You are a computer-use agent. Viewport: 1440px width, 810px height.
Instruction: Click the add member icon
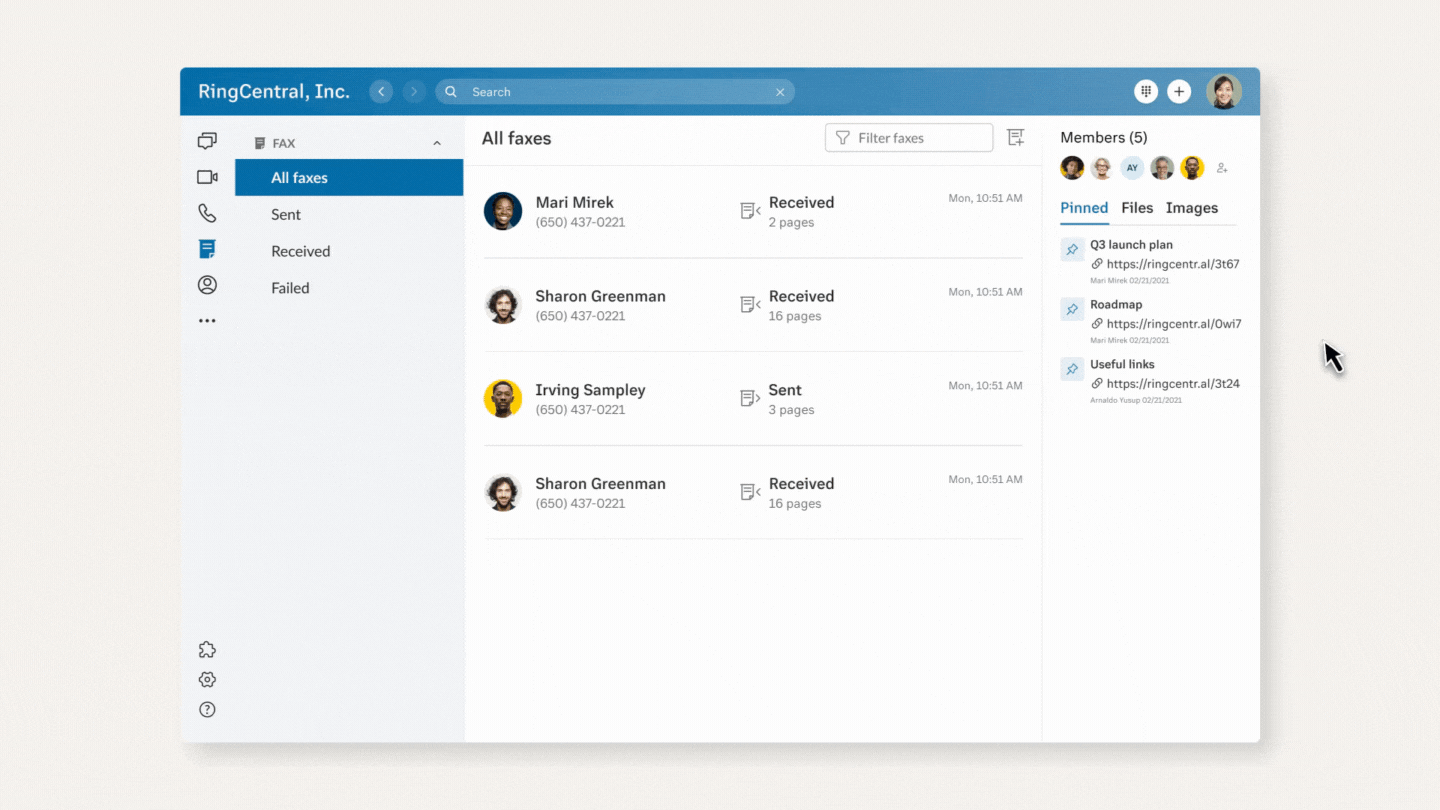[1222, 168]
